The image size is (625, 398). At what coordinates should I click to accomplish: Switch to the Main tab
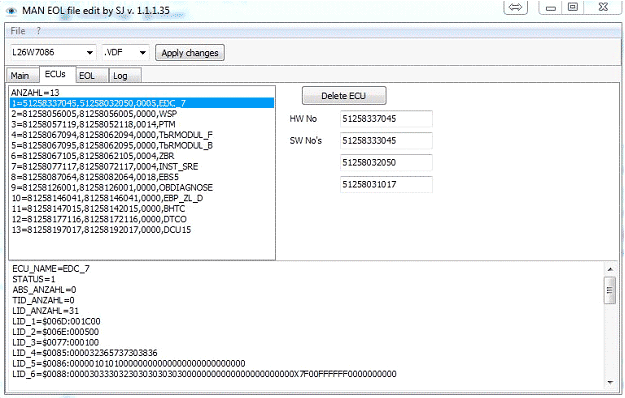(22, 75)
